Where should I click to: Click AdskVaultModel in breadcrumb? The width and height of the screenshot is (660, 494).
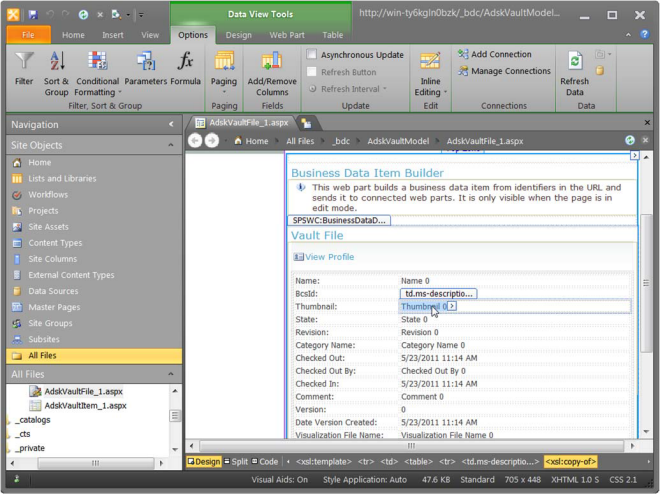pyautogui.click(x=398, y=141)
